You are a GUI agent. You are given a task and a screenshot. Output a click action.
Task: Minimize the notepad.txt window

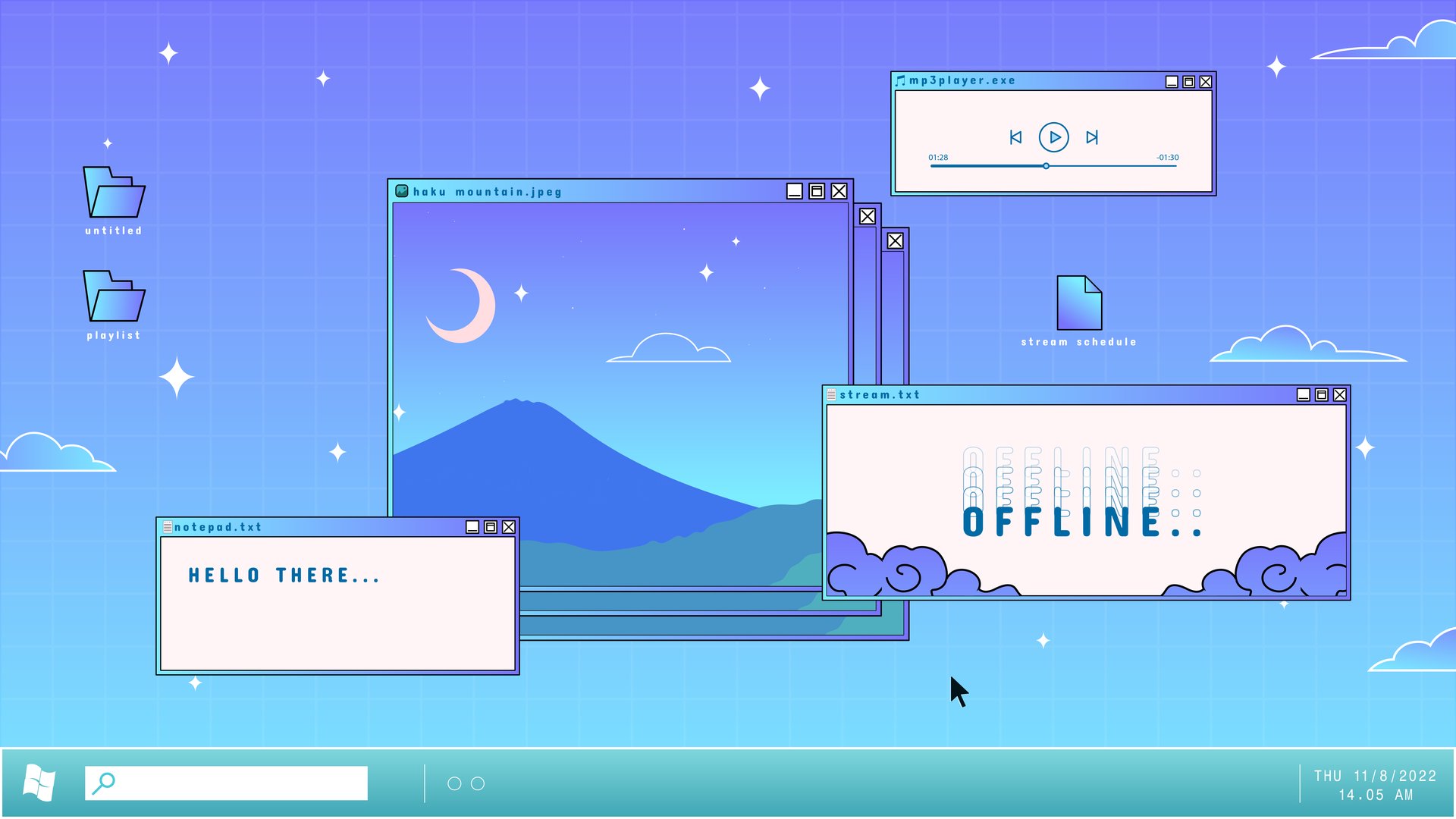[x=472, y=526]
